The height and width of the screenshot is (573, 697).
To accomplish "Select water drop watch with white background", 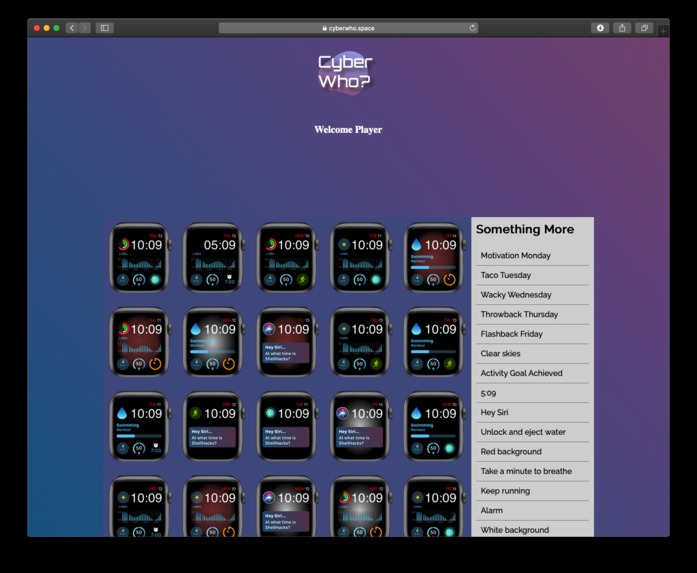I will [x=214, y=342].
